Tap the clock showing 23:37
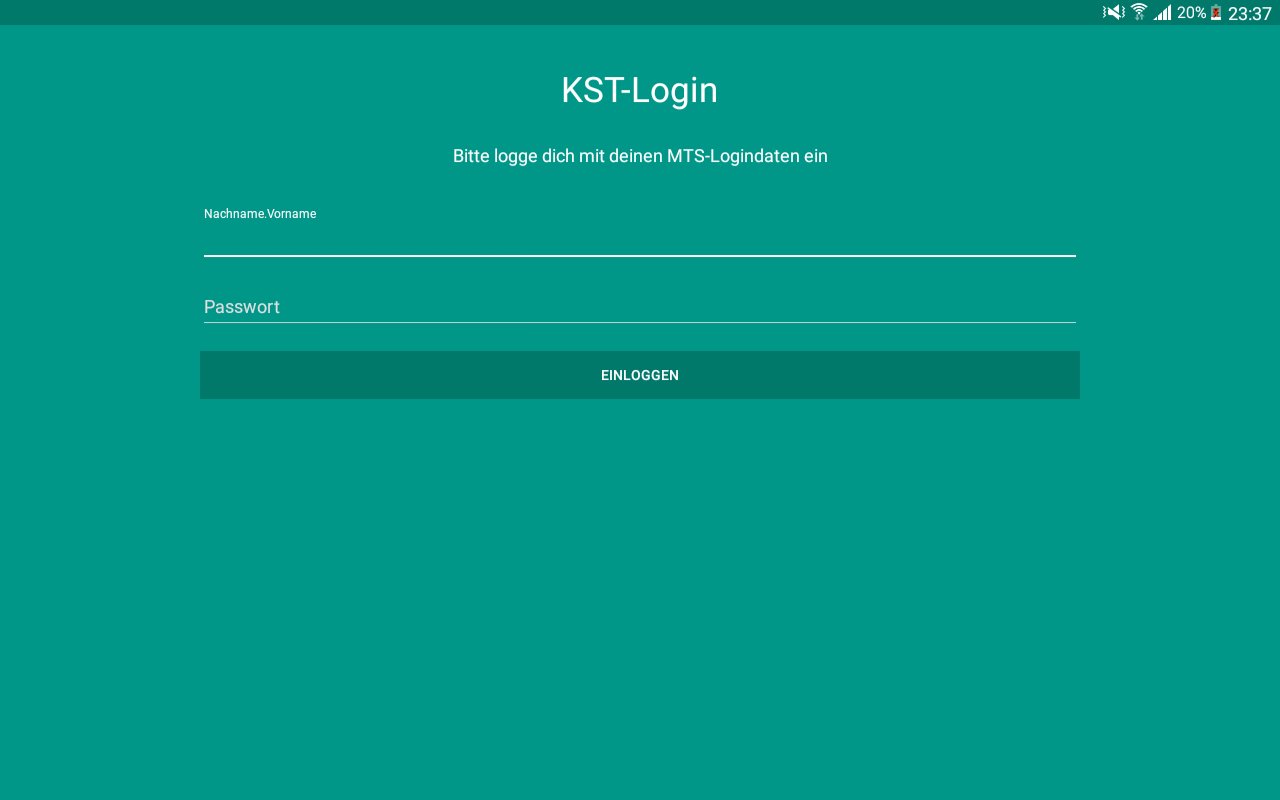The image size is (1280, 800). tap(1249, 13)
